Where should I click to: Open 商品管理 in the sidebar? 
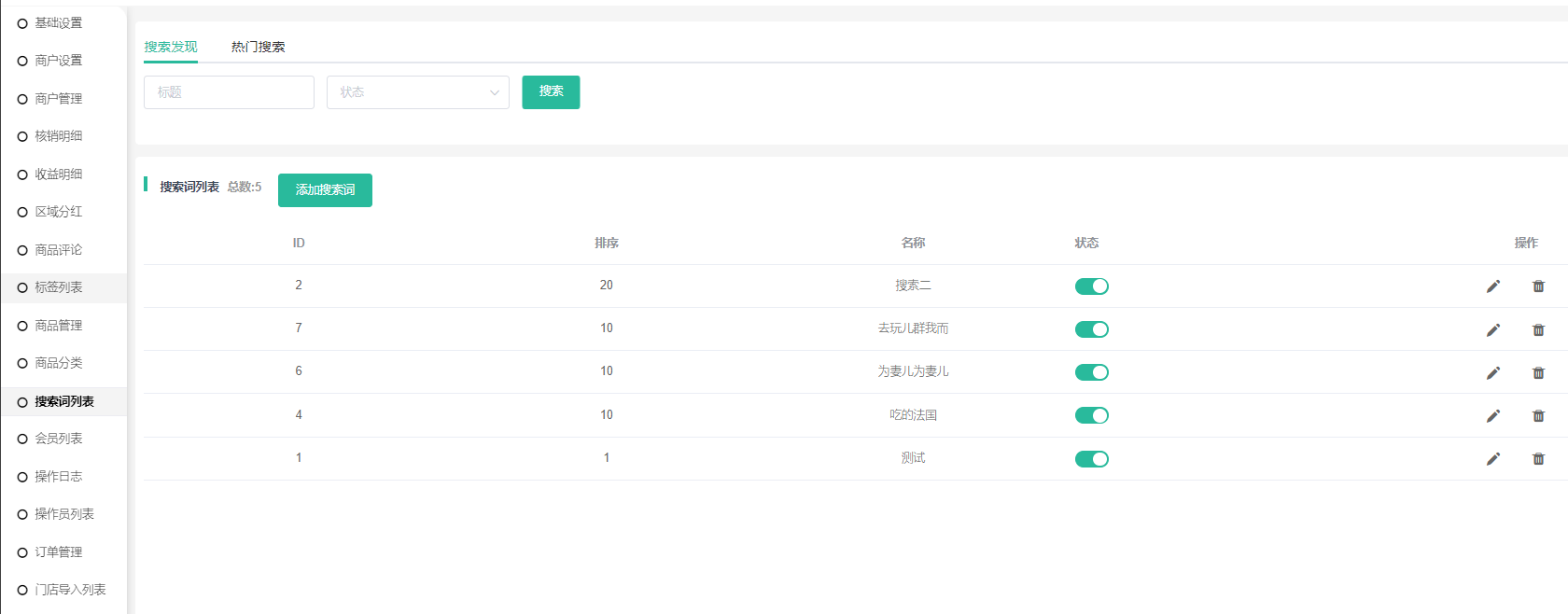point(59,326)
